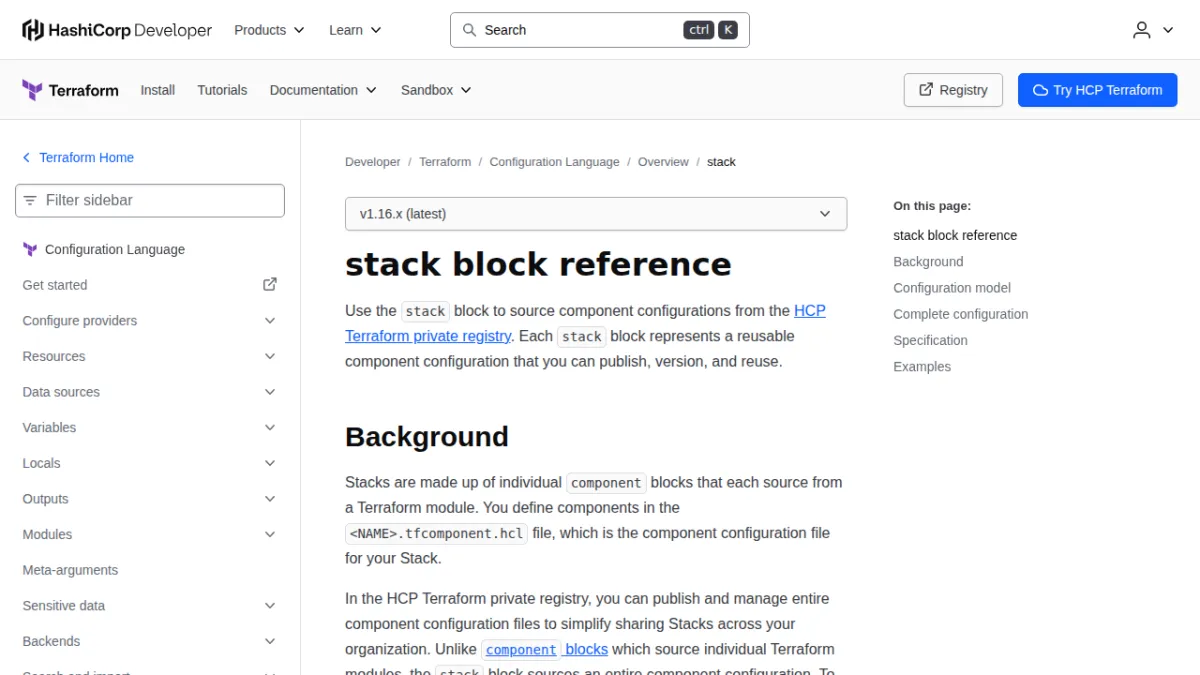The height and width of the screenshot is (675, 1200).
Task: Jump to Complete configuration section
Action: pyautogui.click(x=961, y=314)
